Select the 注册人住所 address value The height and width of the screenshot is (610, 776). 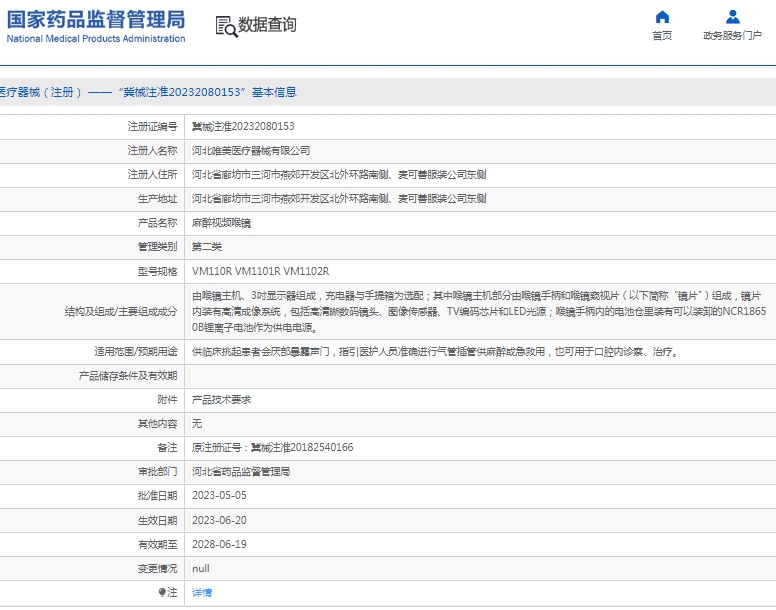coord(339,175)
